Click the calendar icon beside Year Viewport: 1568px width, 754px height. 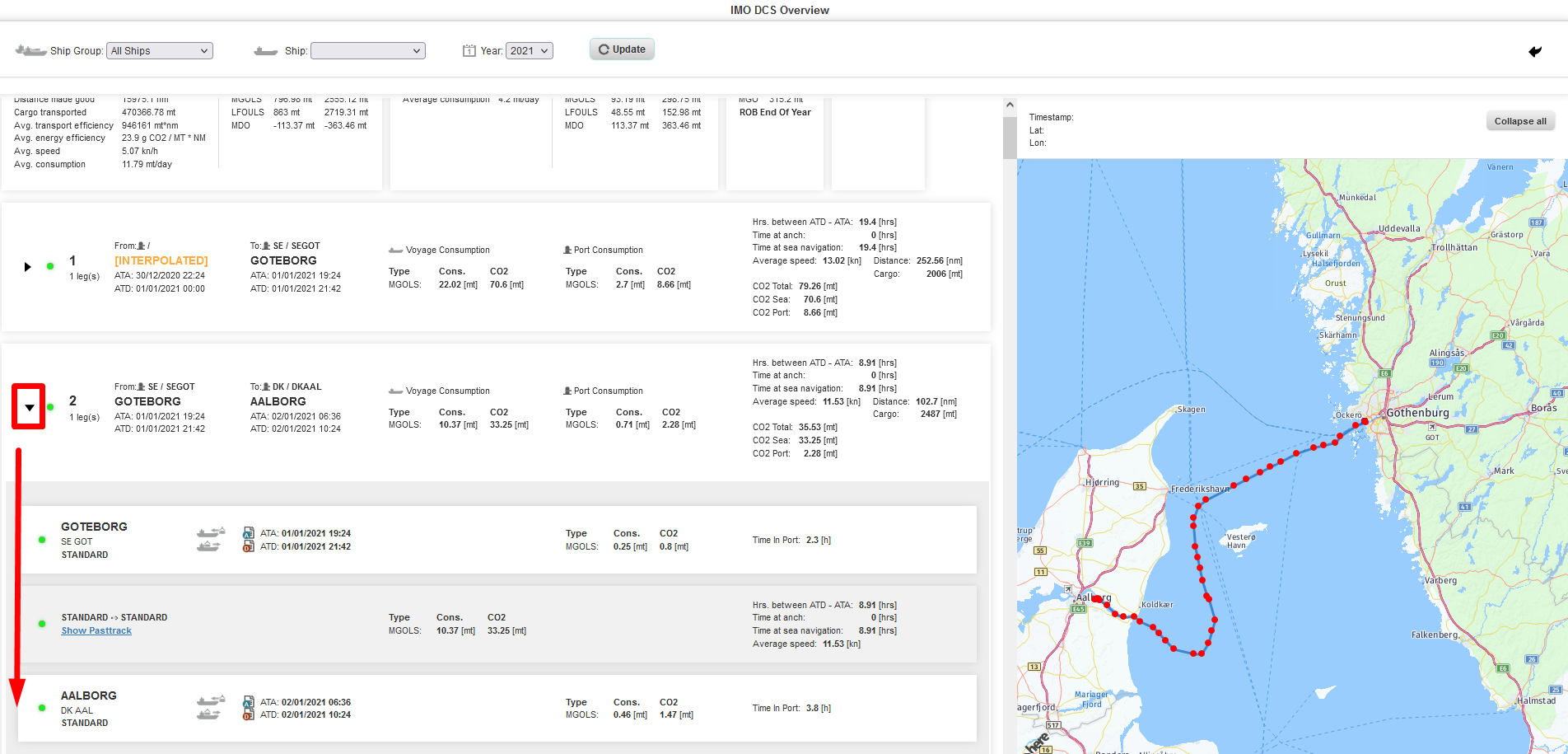click(469, 50)
